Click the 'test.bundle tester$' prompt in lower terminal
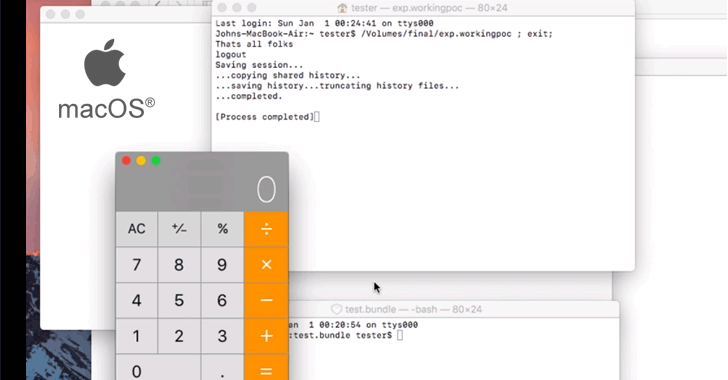This screenshot has height=380, width=728. (343, 335)
